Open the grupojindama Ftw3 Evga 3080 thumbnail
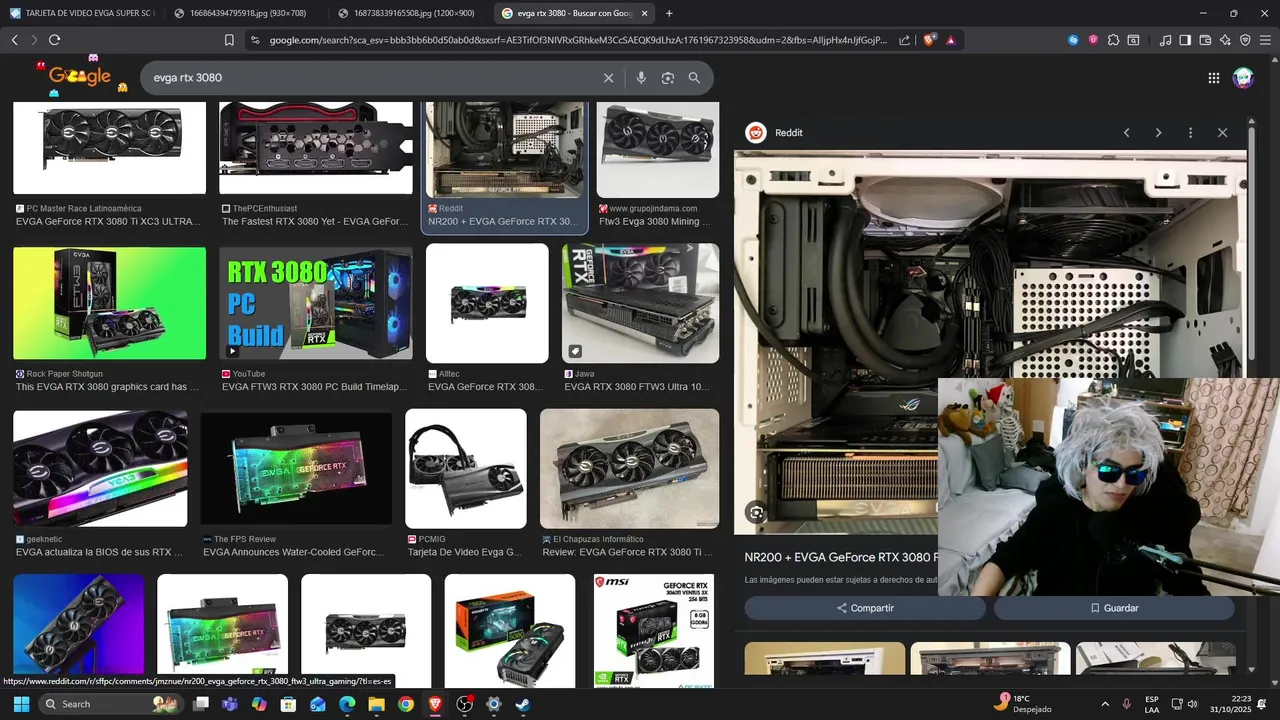1280x720 pixels. click(657, 149)
